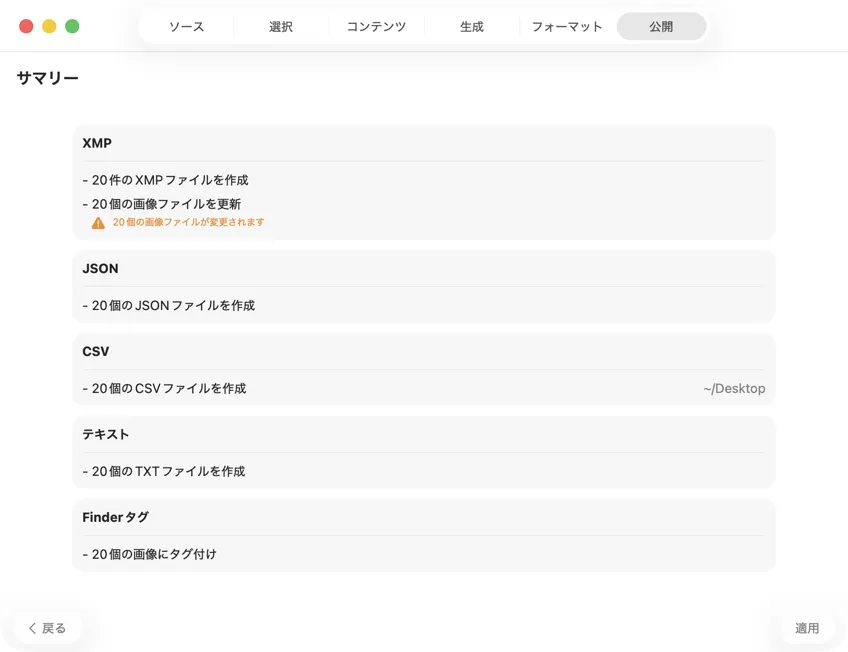
Task: Click the CSV section header
Action: pyautogui.click(x=96, y=351)
